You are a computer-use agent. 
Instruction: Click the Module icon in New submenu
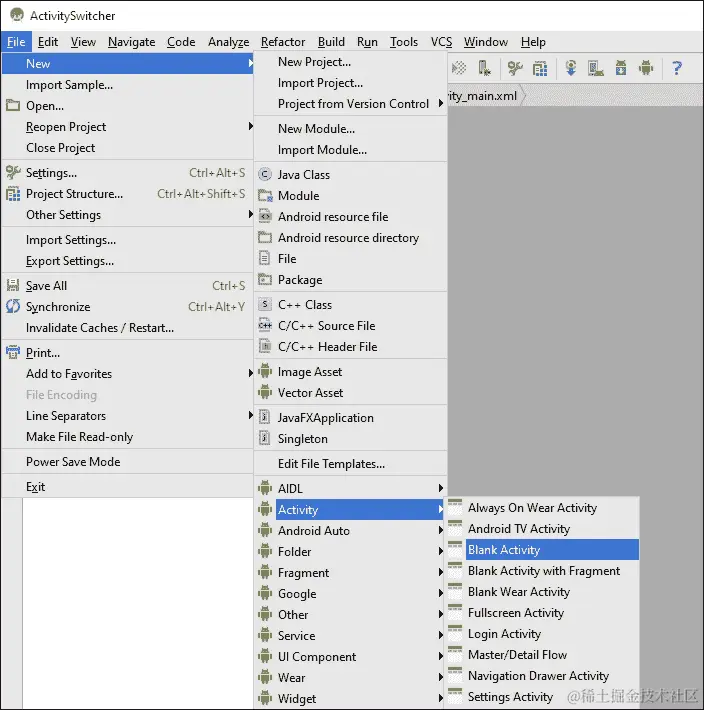[265, 196]
